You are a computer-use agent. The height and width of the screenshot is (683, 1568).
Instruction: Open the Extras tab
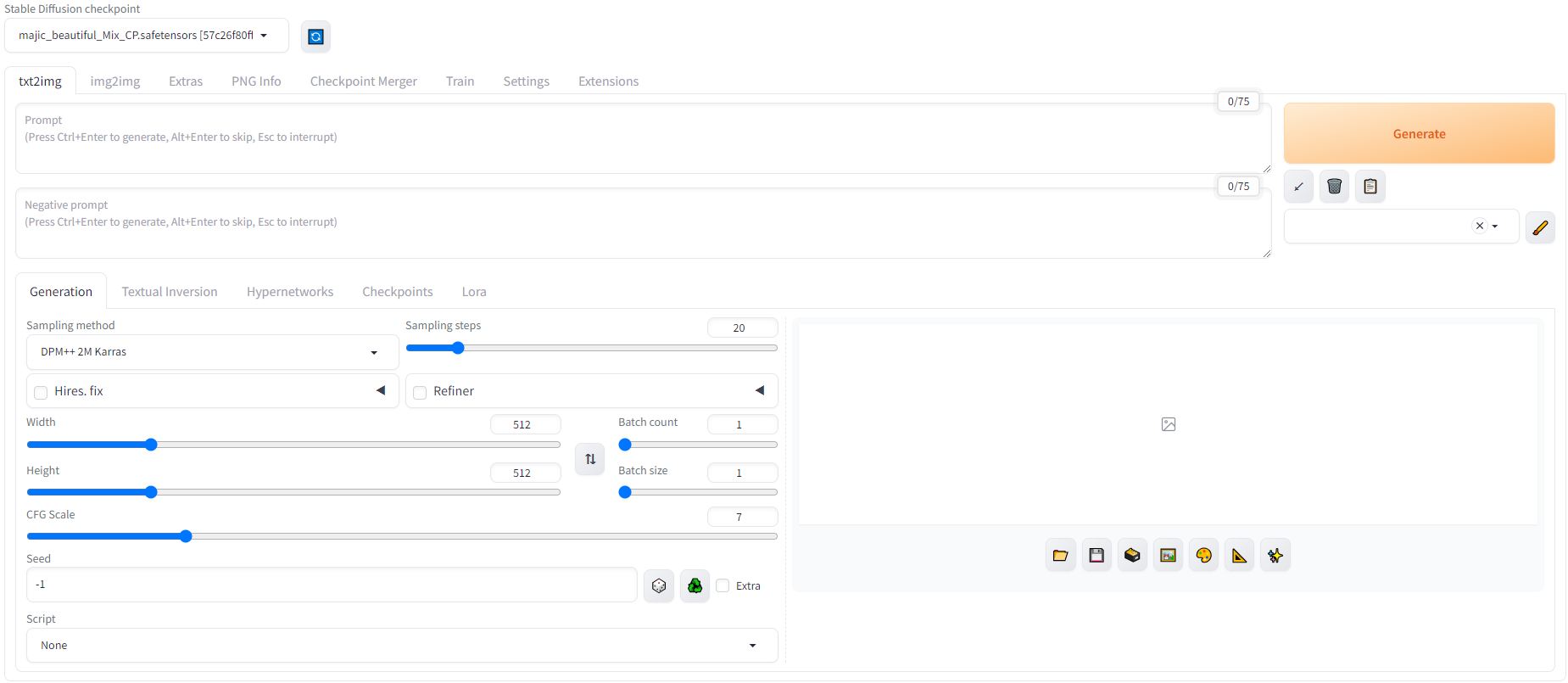[186, 81]
